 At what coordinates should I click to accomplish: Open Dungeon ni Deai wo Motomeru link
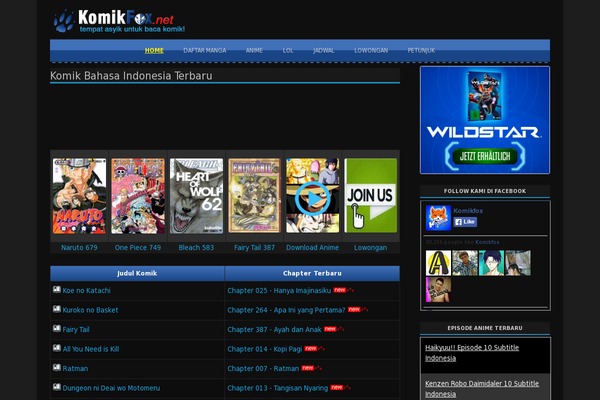[111, 388]
